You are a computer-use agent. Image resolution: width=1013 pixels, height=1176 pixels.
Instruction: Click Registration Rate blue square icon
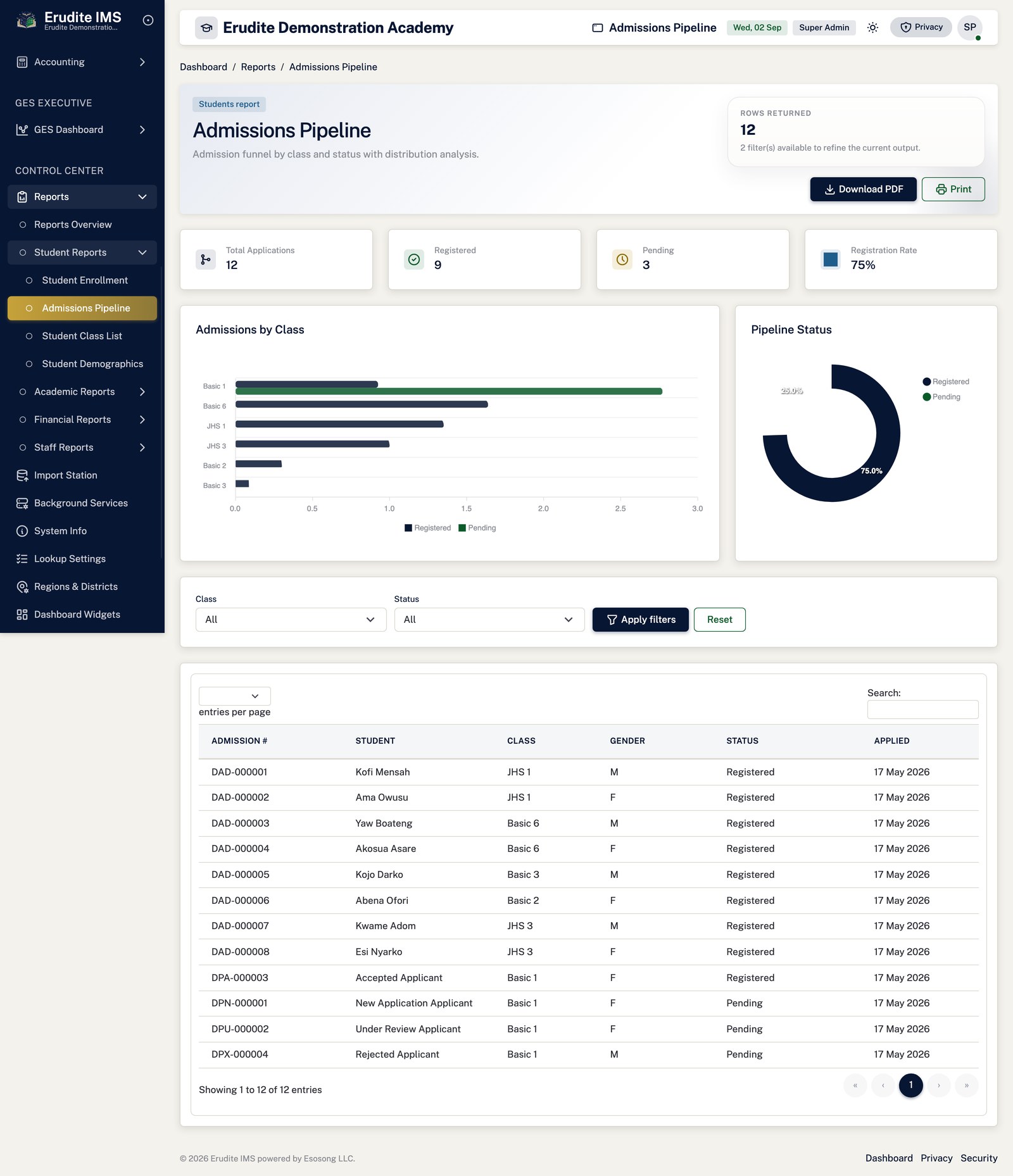click(831, 260)
